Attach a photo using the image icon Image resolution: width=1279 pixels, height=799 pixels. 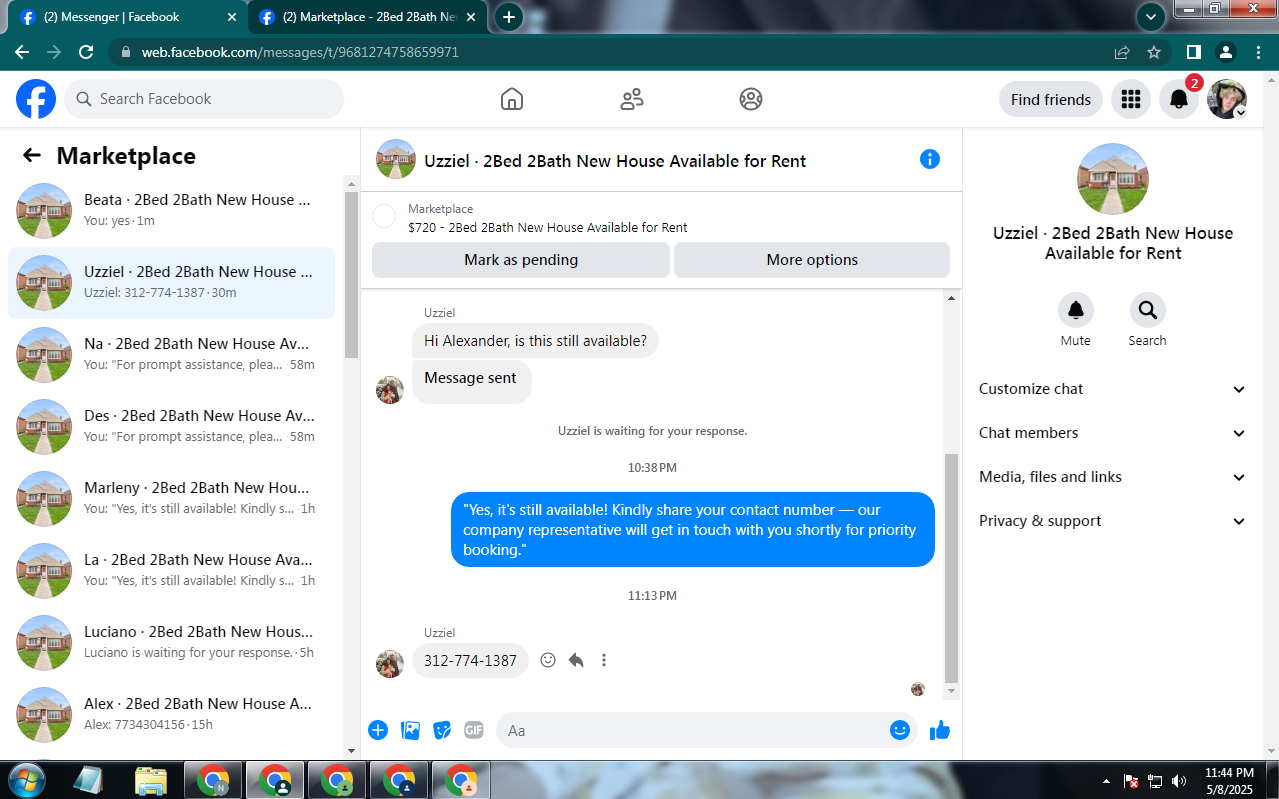[410, 730]
